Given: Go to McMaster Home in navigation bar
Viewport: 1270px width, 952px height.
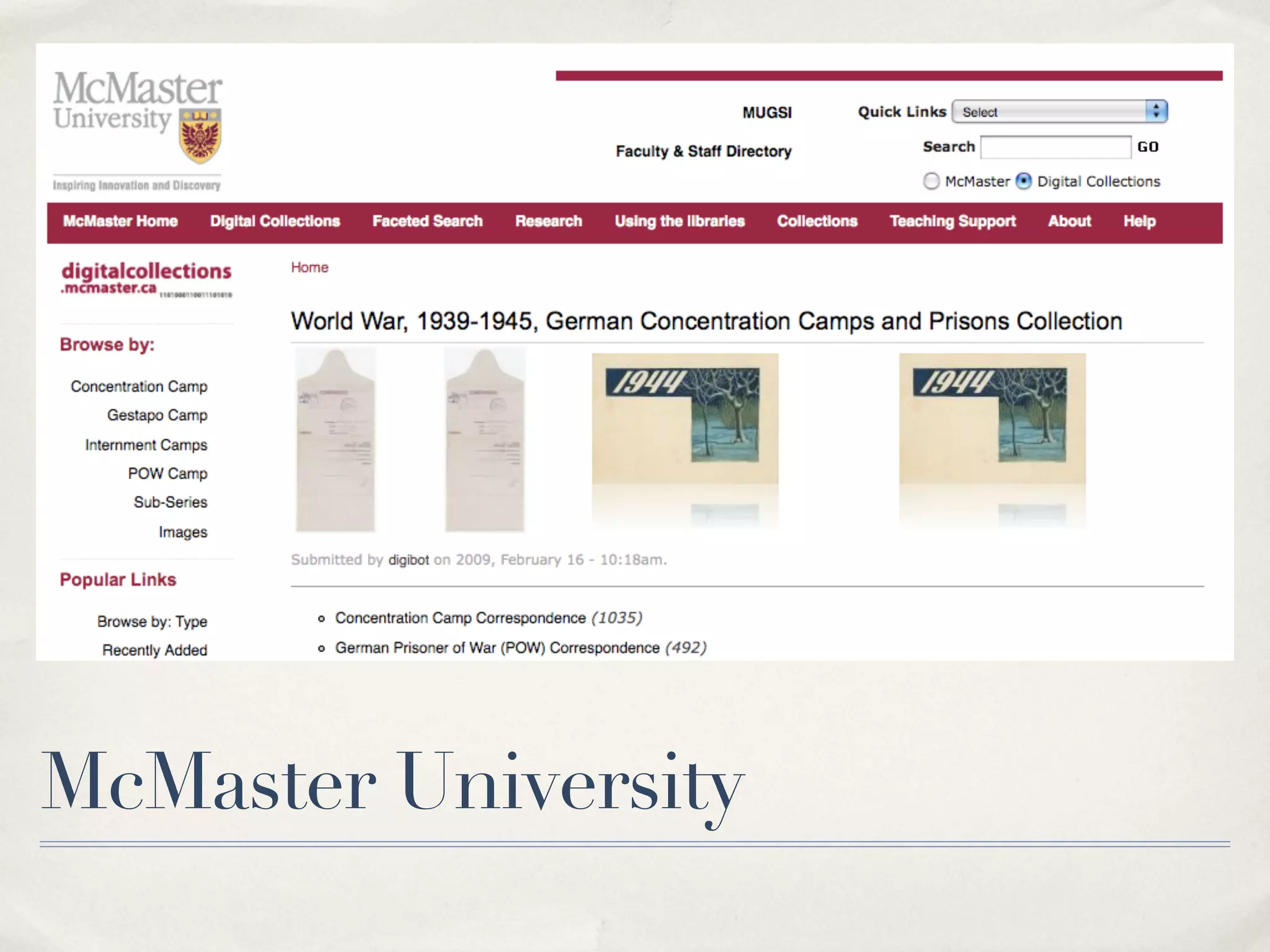Looking at the screenshot, I should pos(120,221).
